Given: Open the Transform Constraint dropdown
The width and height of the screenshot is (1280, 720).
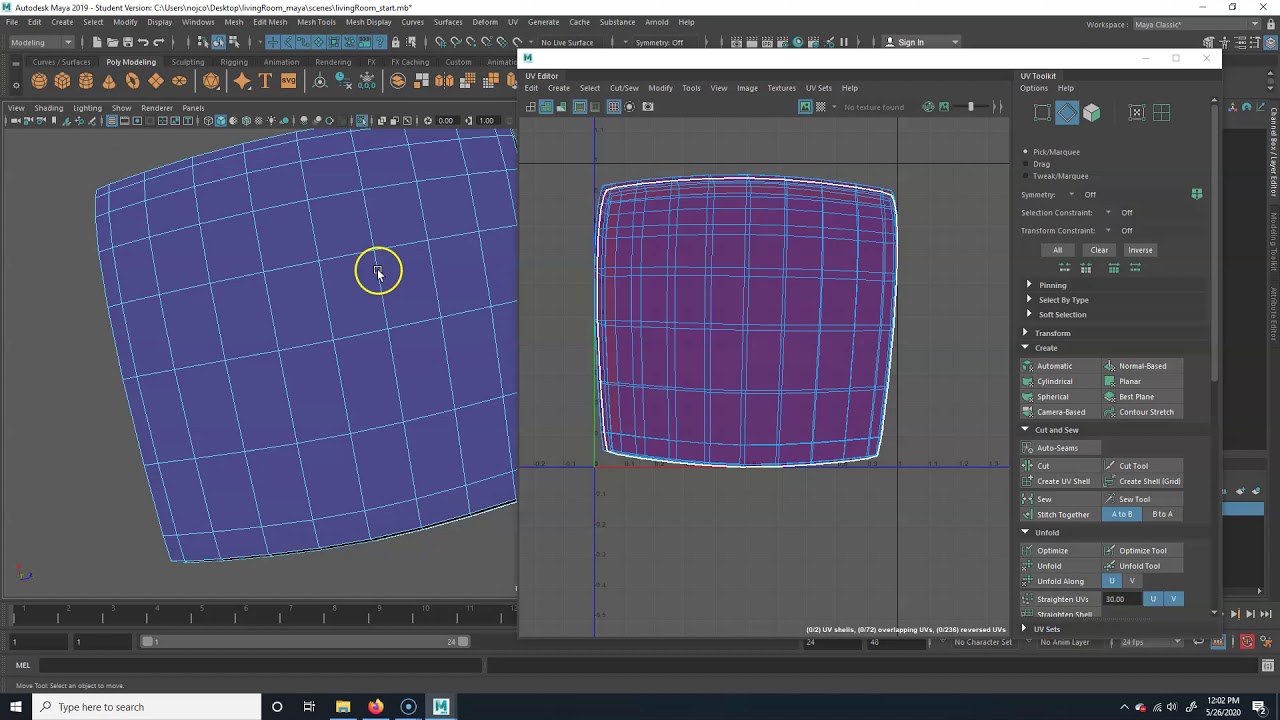Looking at the screenshot, I should [1108, 231].
